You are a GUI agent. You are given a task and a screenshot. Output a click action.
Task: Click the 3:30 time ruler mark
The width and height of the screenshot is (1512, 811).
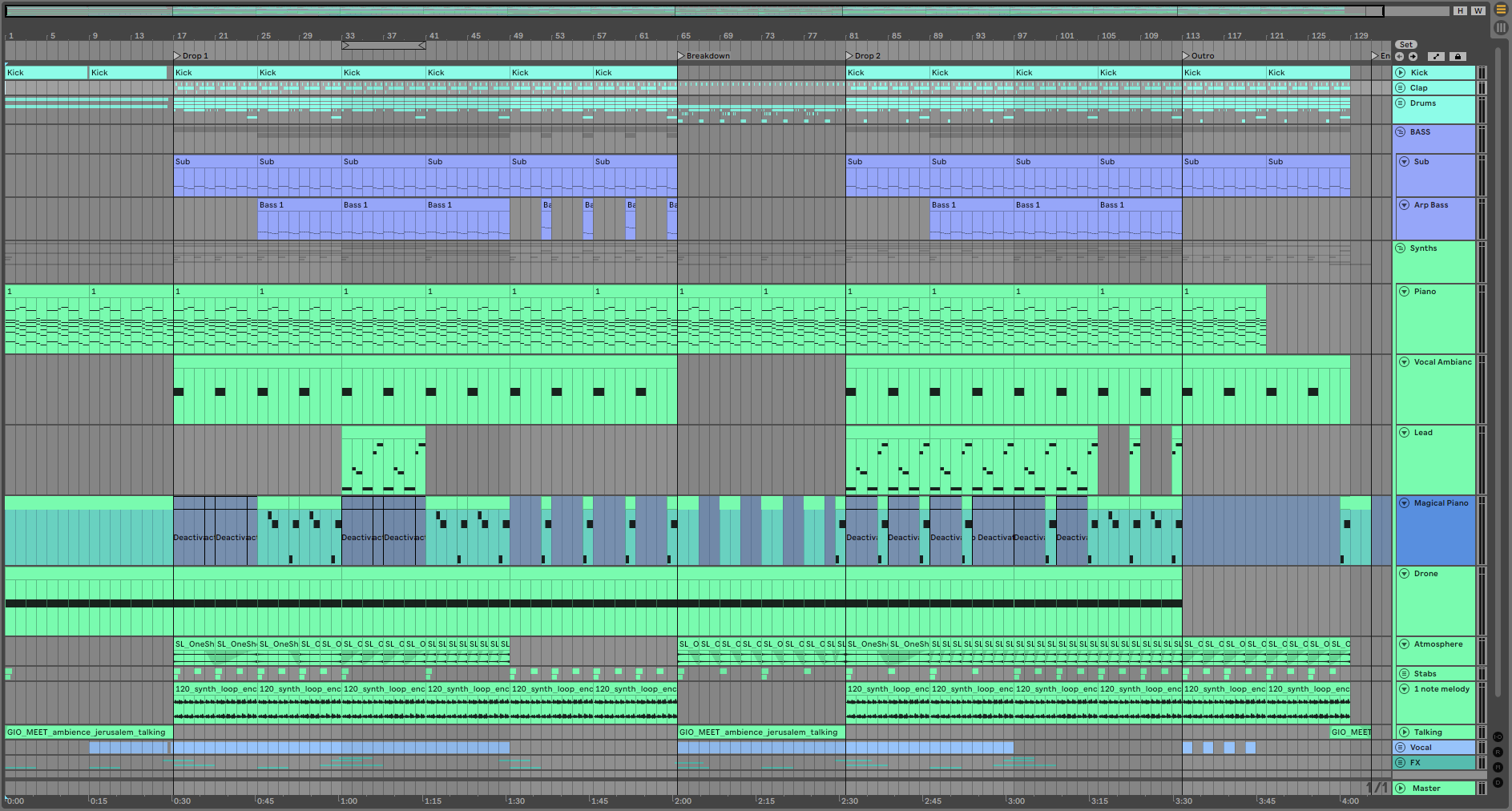pos(1183,801)
